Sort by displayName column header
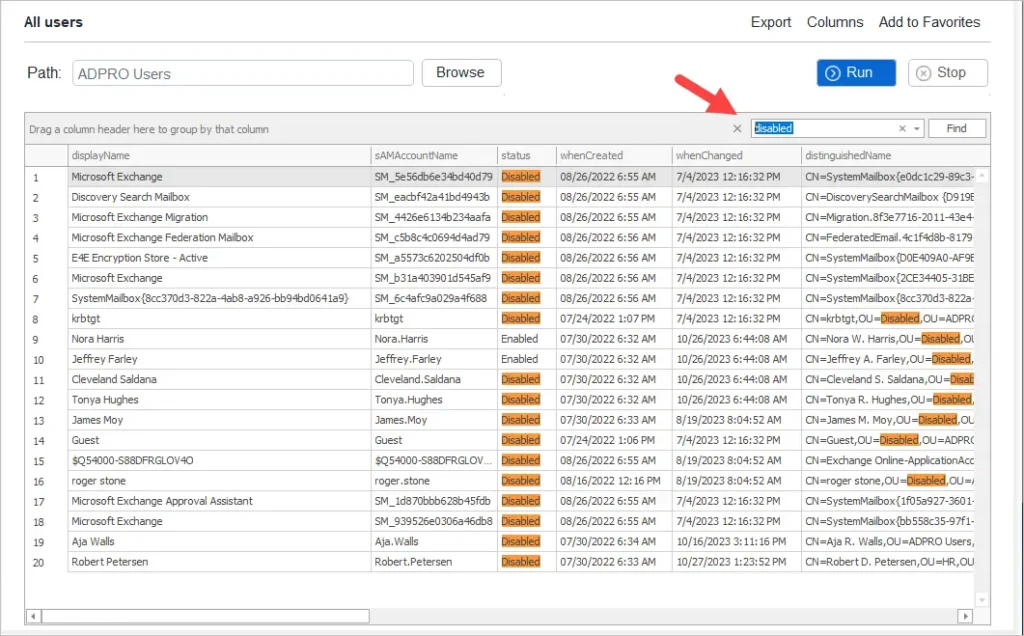 pyautogui.click(x=219, y=155)
